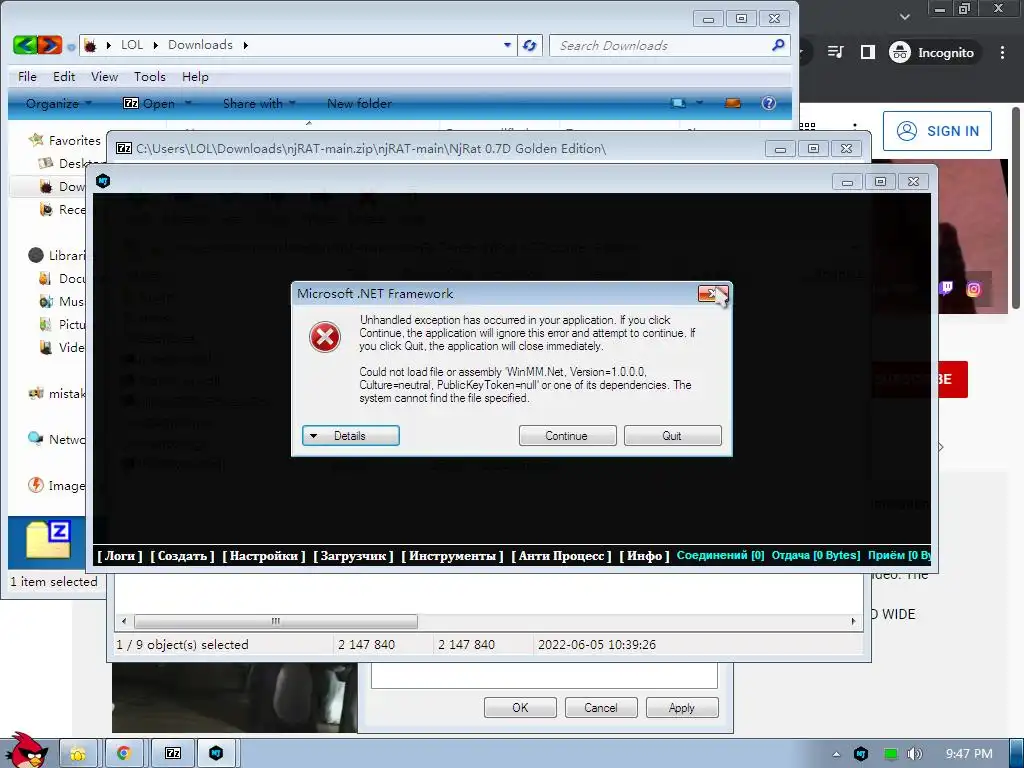1024x768 pixels.
Task: Select Downloads in the address breadcrumb
Action: click(x=200, y=45)
